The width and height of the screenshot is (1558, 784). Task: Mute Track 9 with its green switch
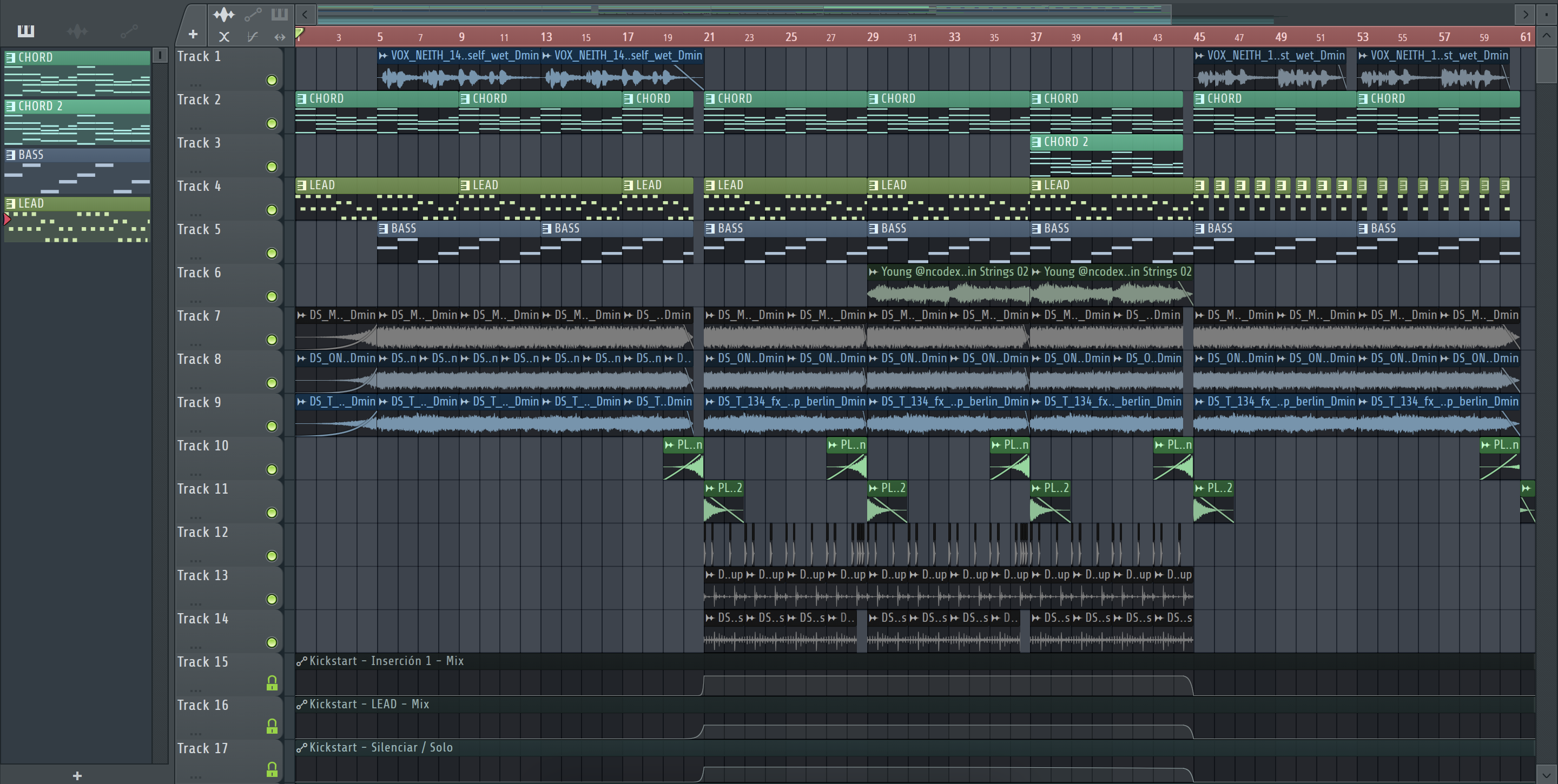click(x=272, y=426)
